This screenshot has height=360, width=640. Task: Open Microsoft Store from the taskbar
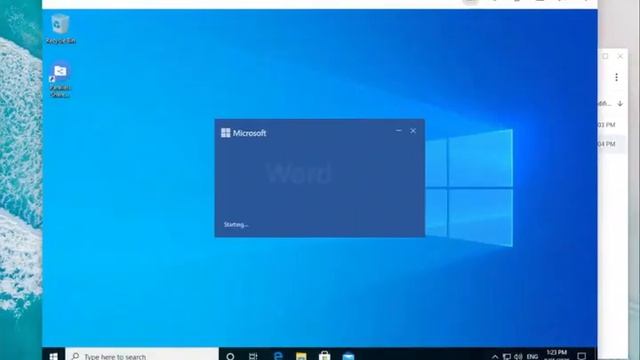tap(325, 356)
